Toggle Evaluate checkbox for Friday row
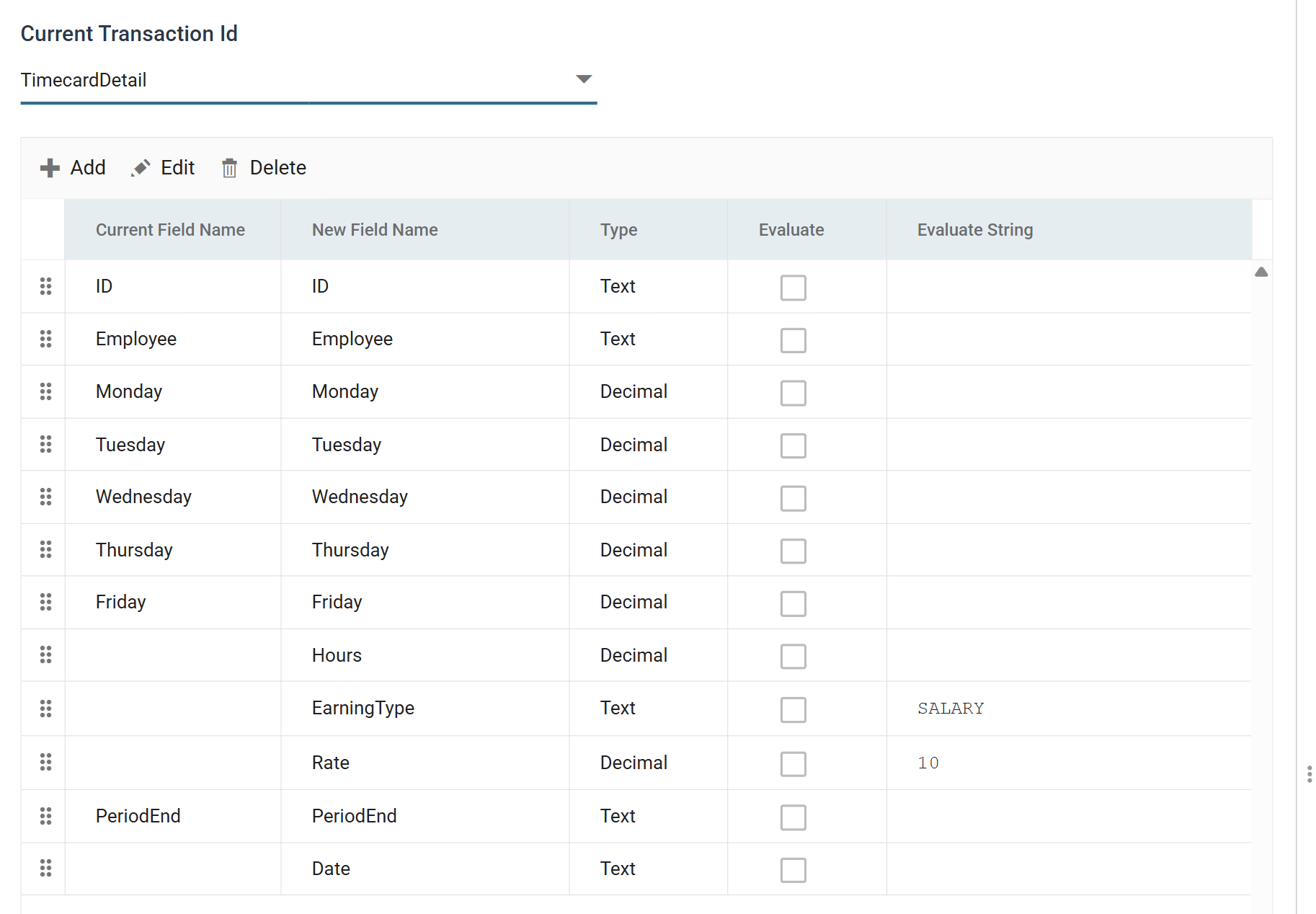1316x914 pixels. click(793, 603)
